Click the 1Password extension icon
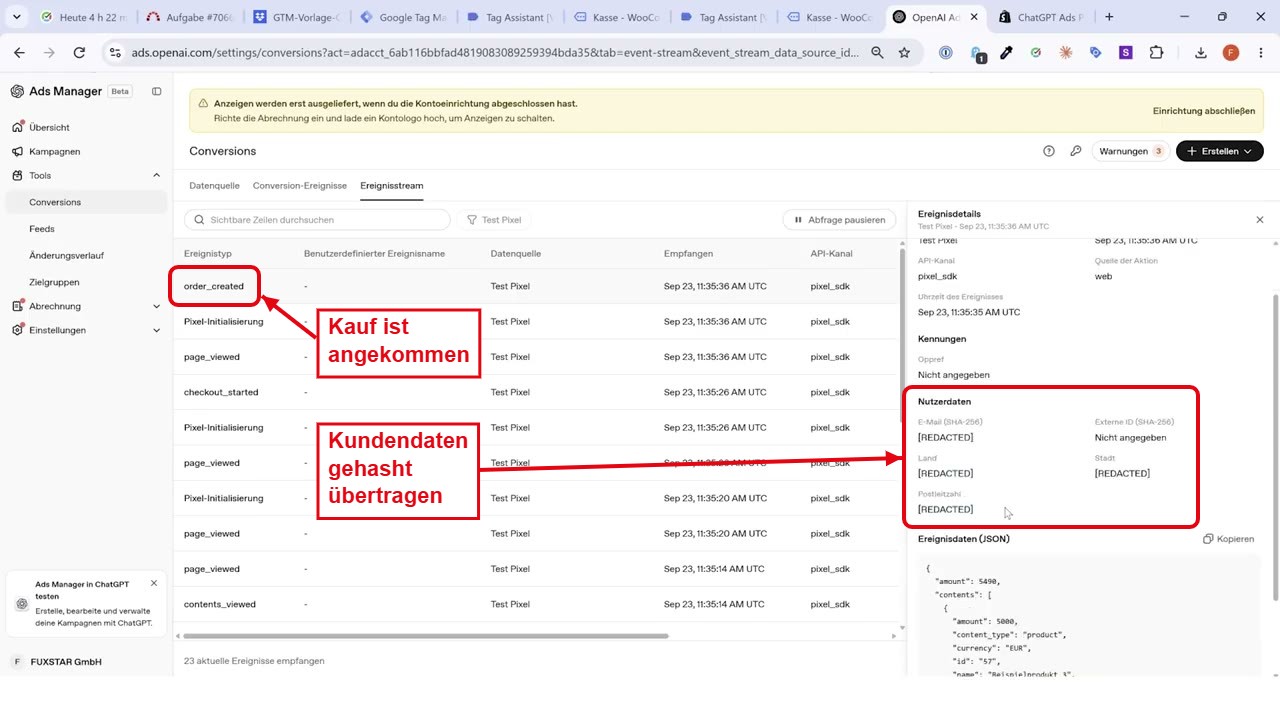 [946, 53]
